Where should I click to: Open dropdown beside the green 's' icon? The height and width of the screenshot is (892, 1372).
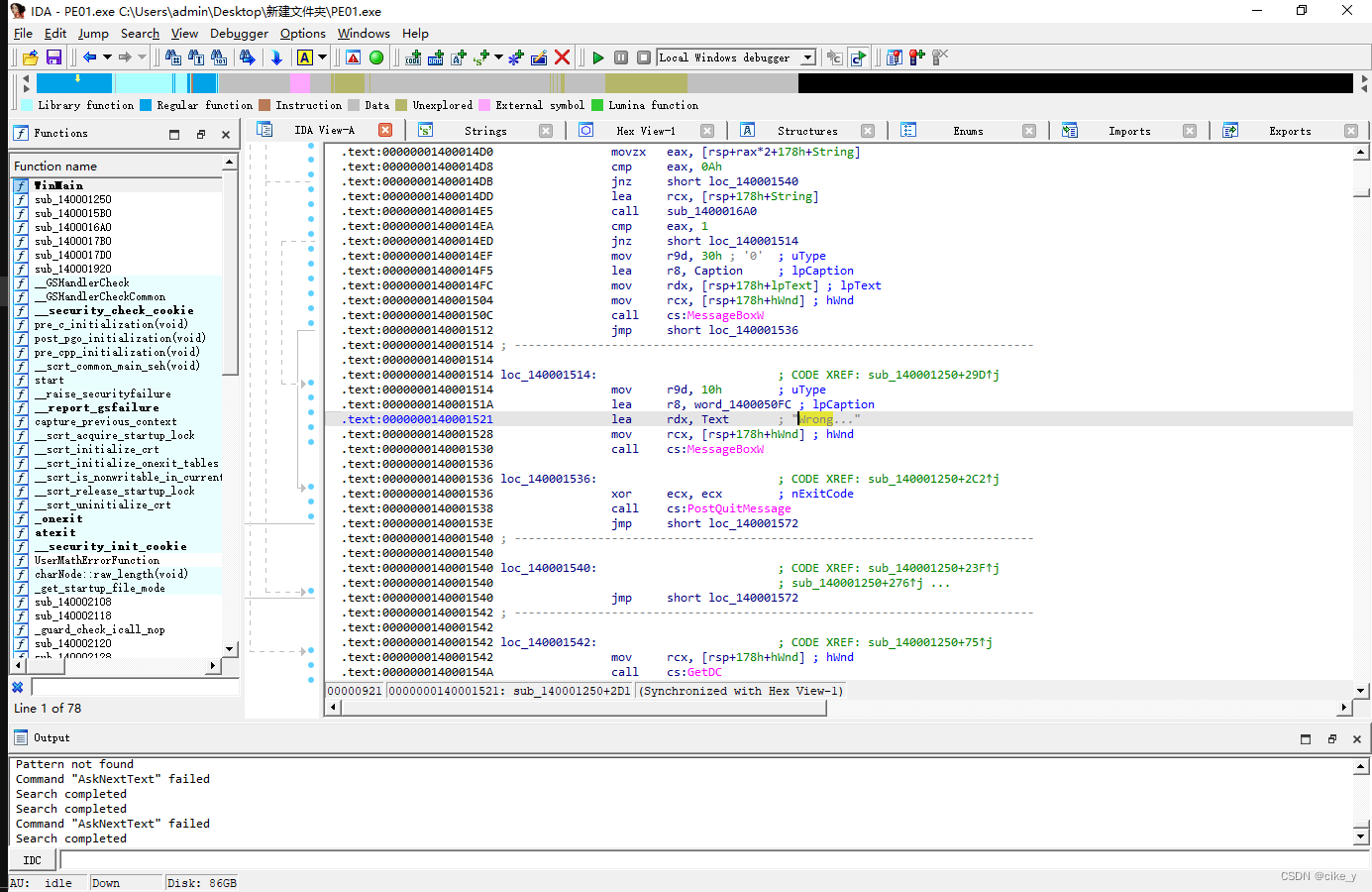498,57
